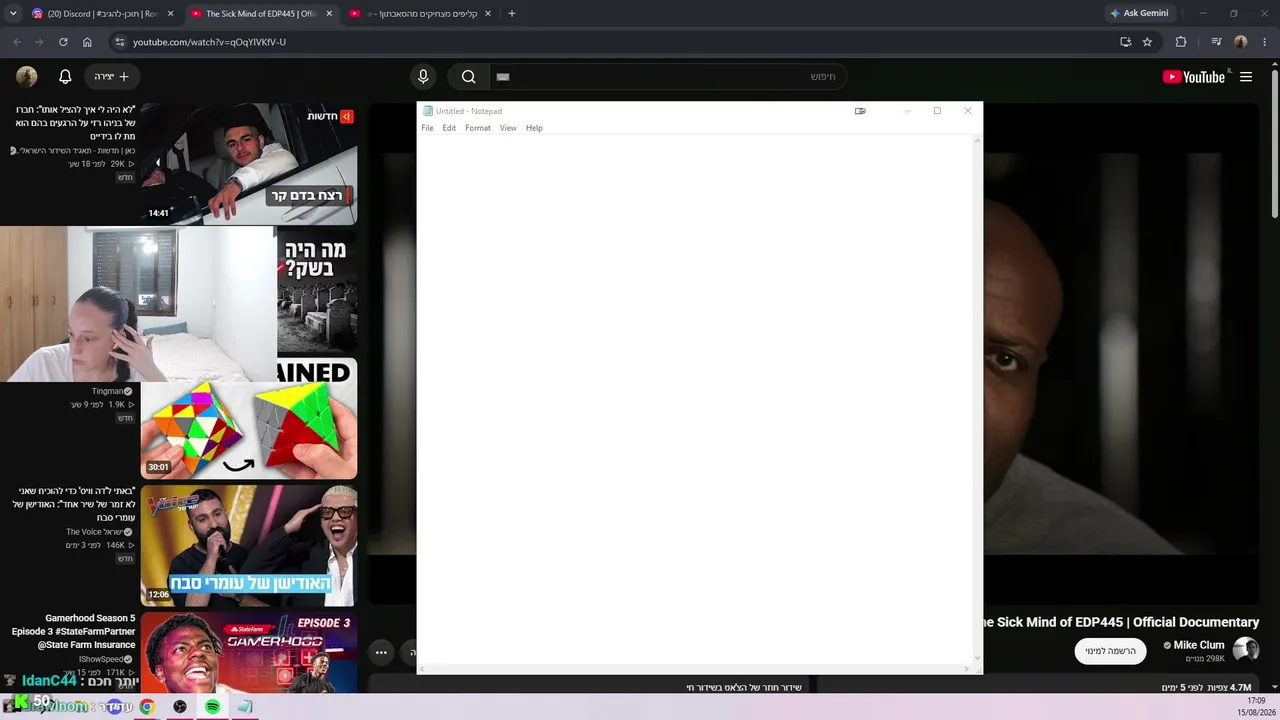
Task: Open the YouTube notifications bell
Action: coord(65,77)
